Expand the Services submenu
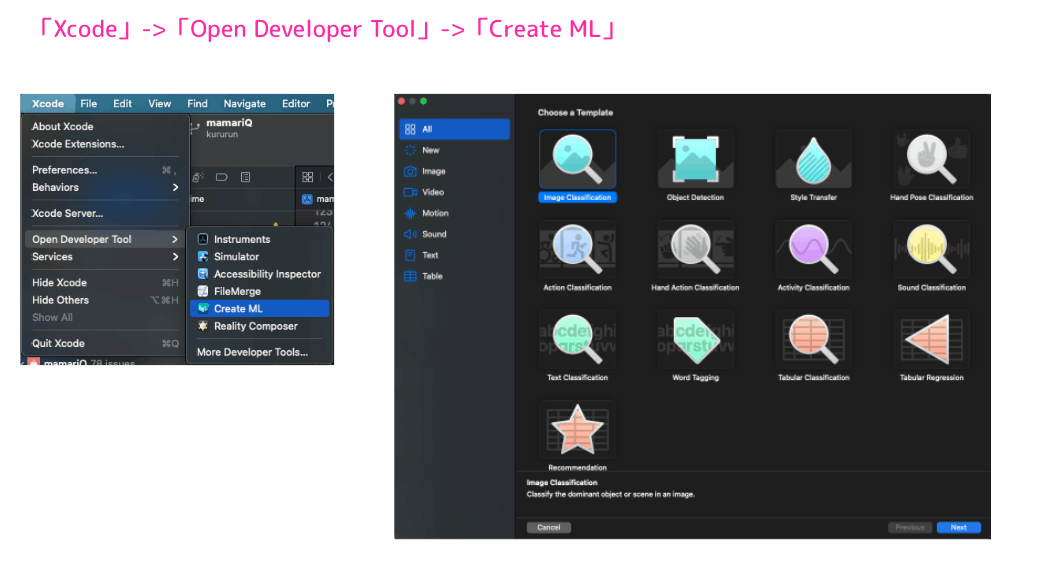 coord(105,256)
